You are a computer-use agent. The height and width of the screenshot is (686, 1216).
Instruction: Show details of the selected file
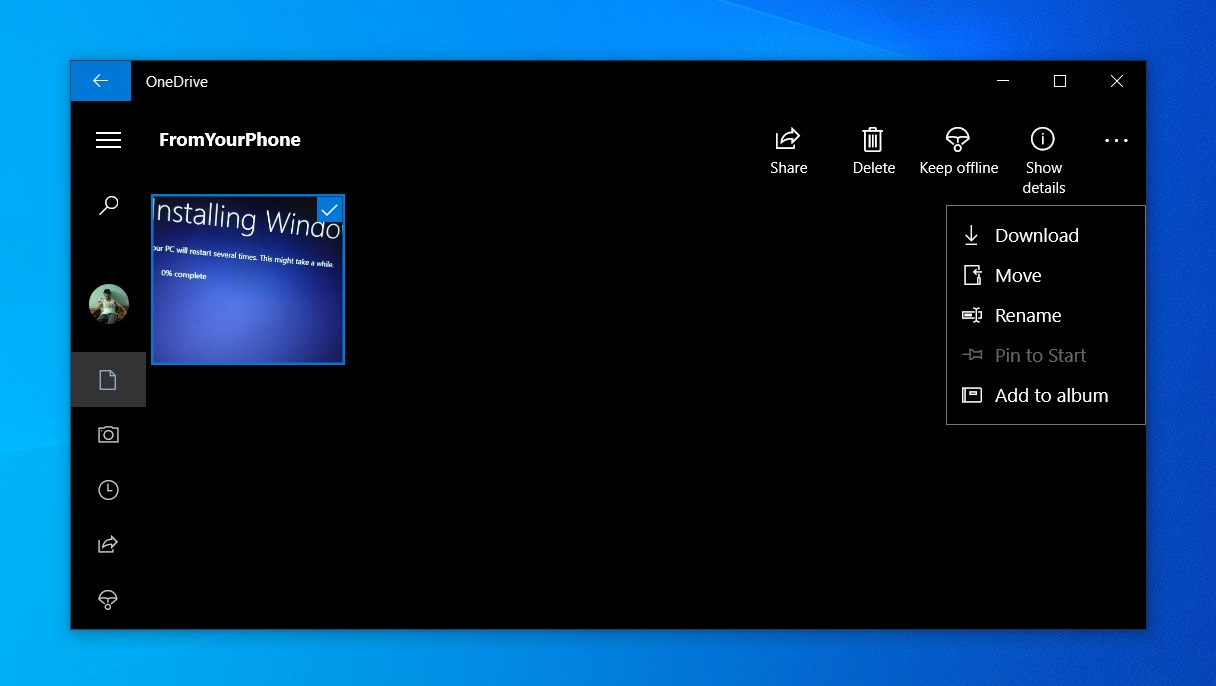1043,160
